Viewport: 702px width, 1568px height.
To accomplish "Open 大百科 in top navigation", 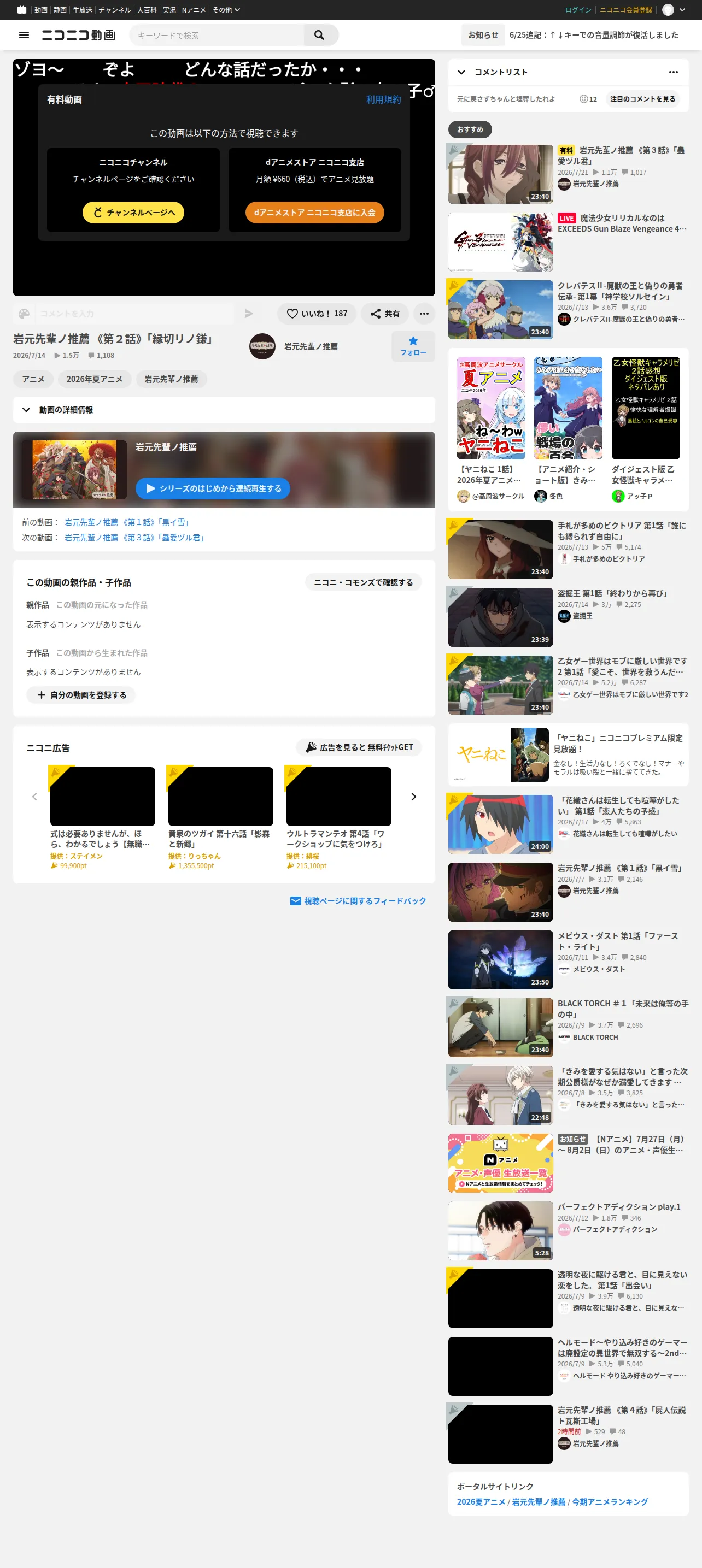I will point(147,10).
